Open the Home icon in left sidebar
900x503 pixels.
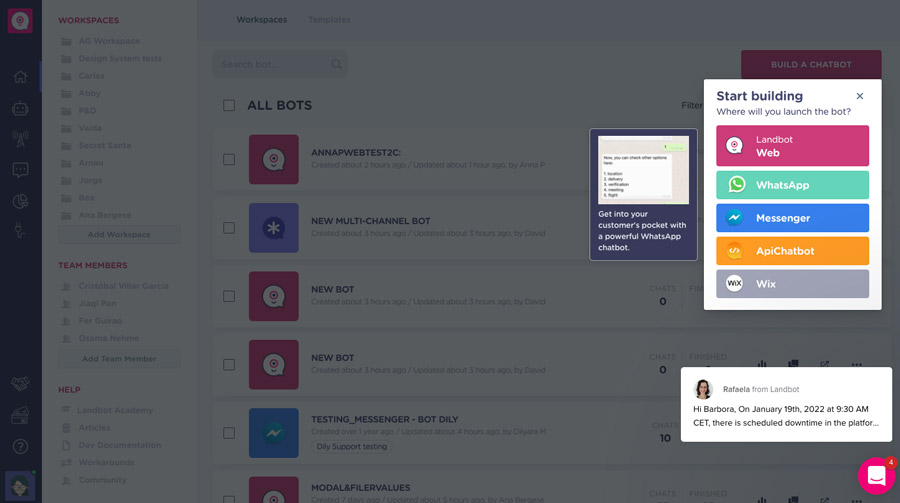[20, 77]
